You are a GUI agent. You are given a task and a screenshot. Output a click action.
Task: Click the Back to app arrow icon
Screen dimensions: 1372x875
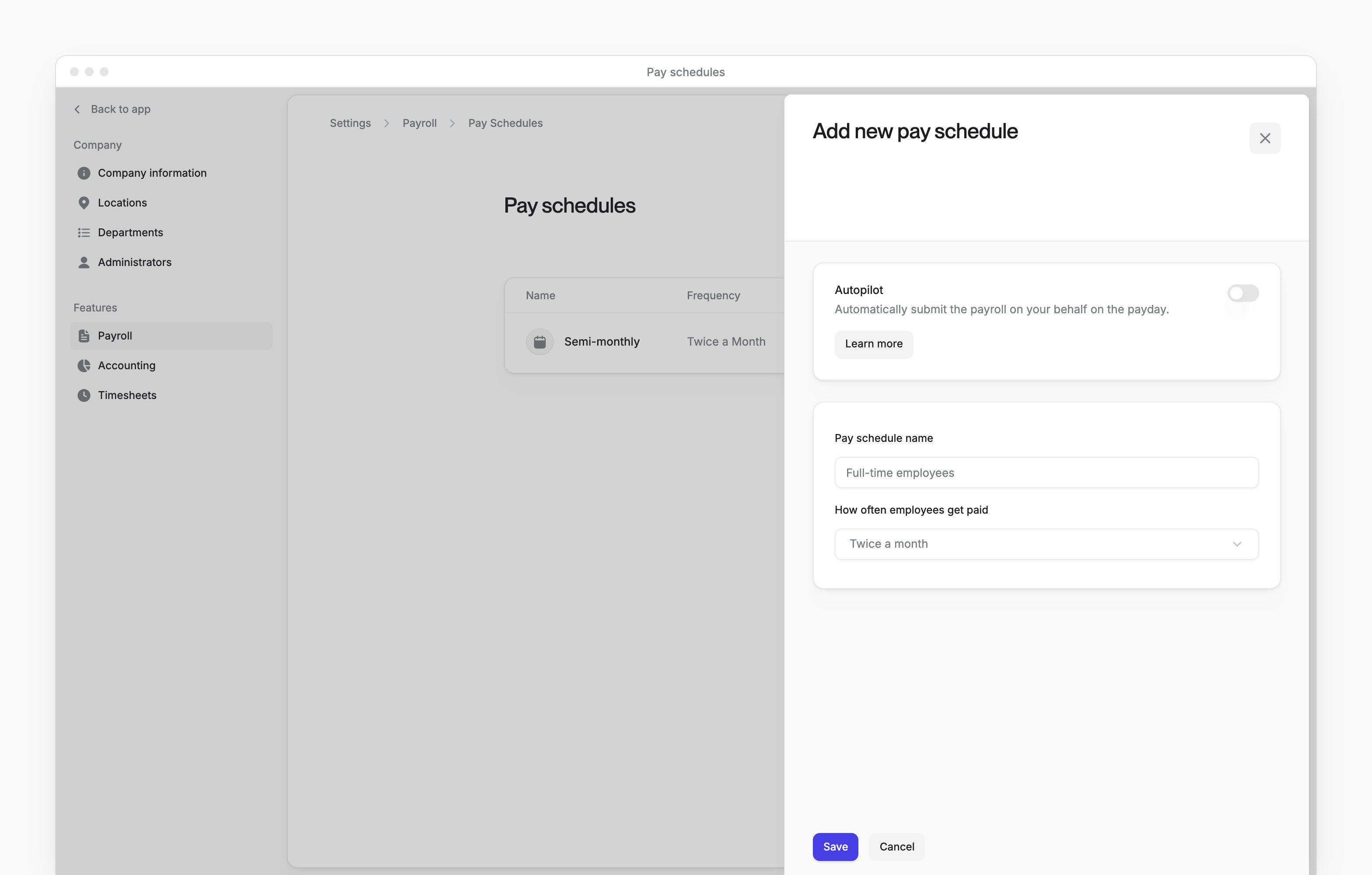pos(77,109)
